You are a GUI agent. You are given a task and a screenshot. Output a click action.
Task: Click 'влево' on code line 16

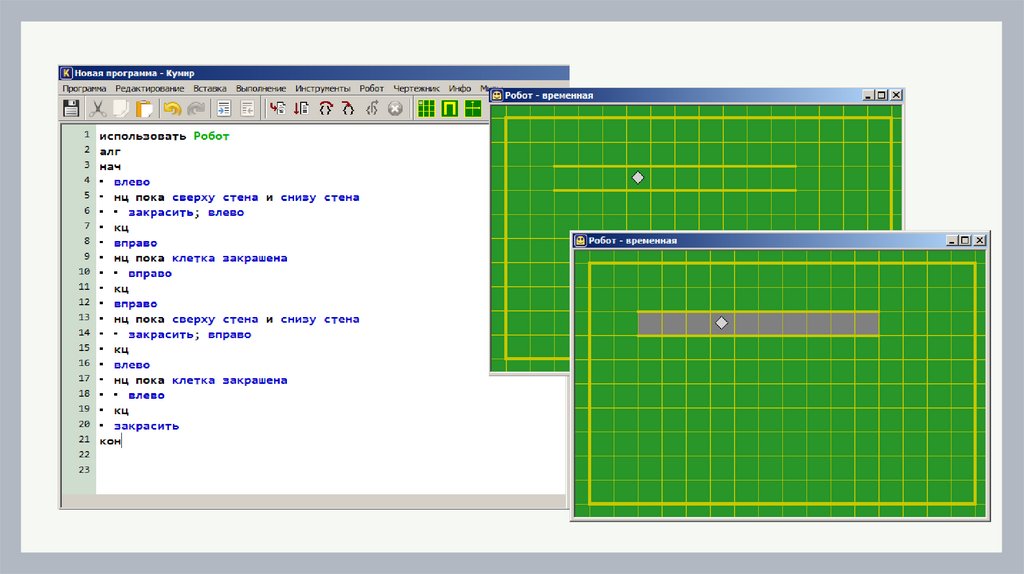tap(132, 365)
